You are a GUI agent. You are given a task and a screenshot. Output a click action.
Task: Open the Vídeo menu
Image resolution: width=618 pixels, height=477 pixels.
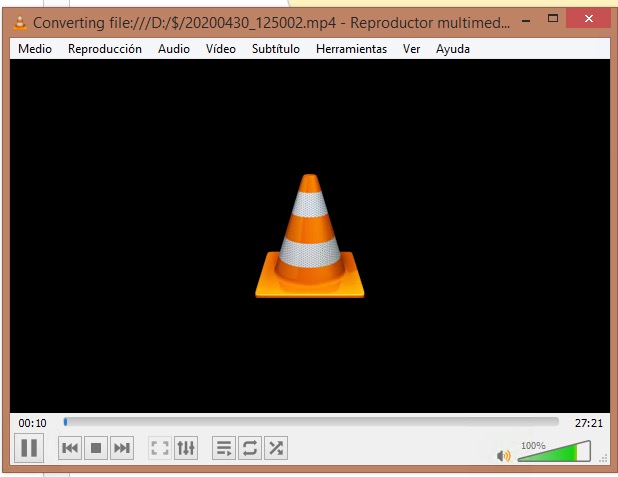point(221,49)
